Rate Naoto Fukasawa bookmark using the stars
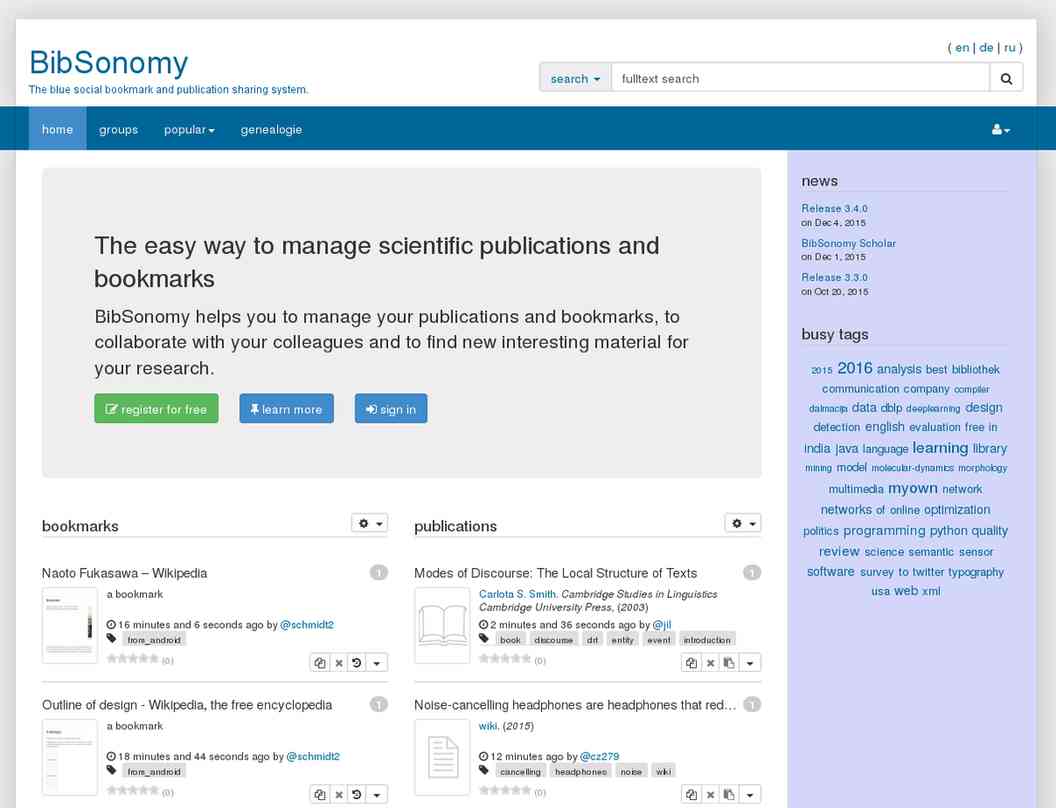The width and height of the screenshot is (1056, 808). coord(133,659)
